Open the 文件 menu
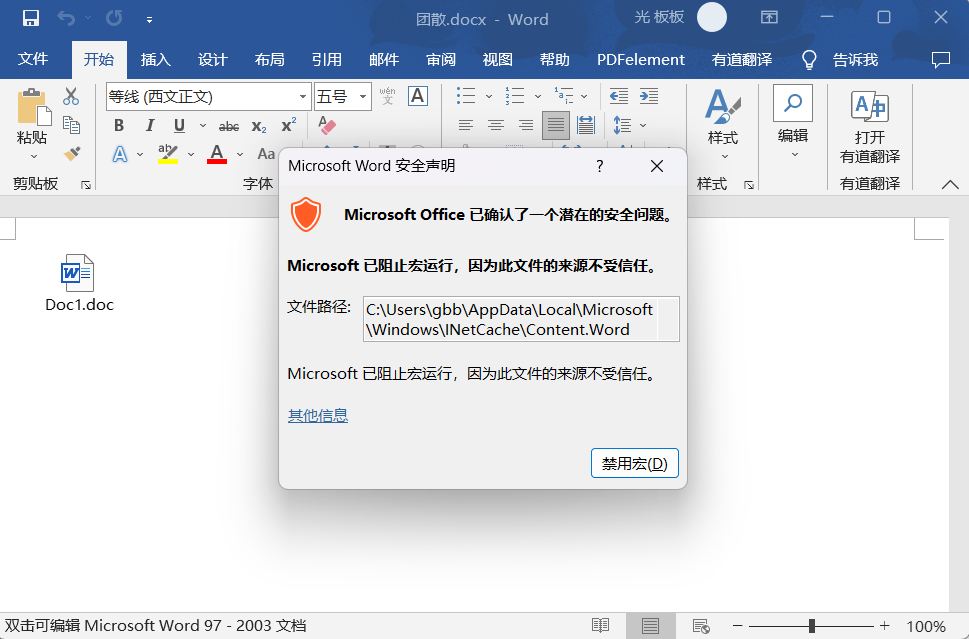969x639 pixels. coord(33,59)
